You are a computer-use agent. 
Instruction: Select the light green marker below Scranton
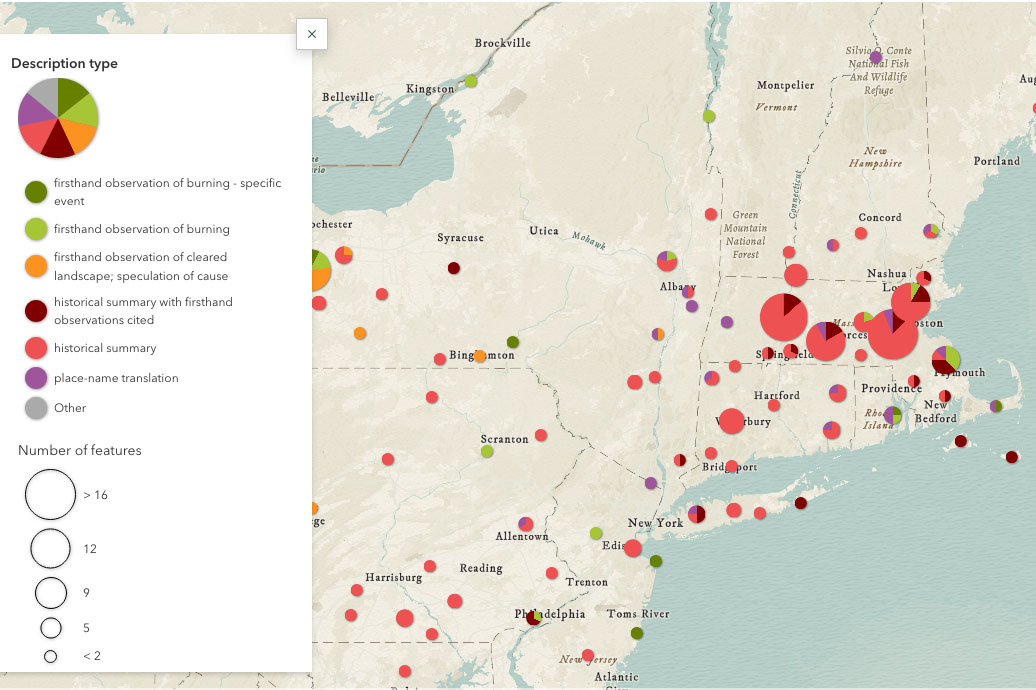[x=487, y=451]
